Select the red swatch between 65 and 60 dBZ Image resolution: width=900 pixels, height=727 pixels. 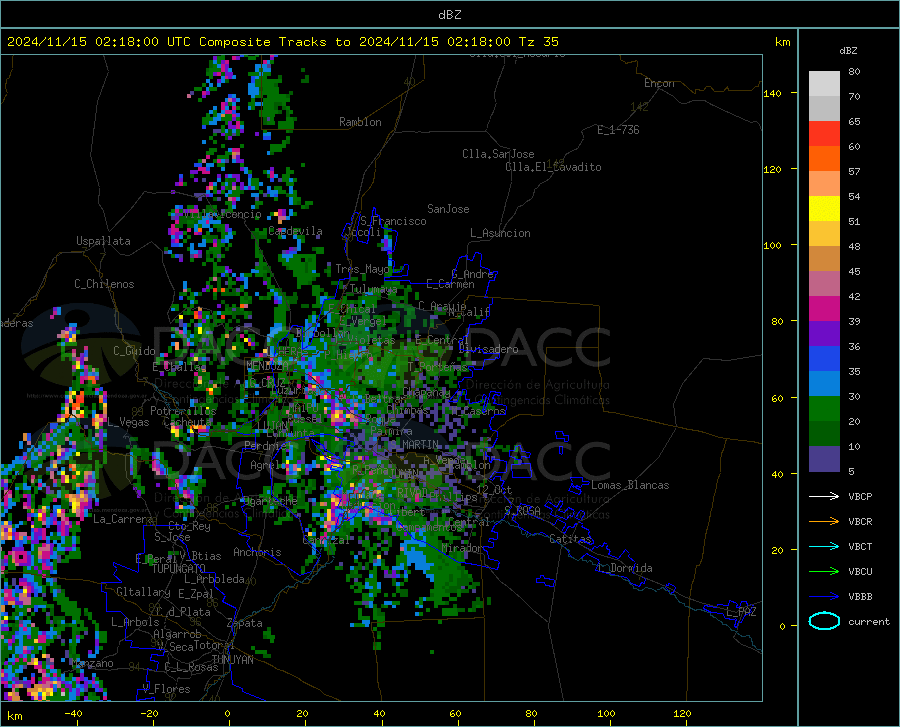(824, 134)
